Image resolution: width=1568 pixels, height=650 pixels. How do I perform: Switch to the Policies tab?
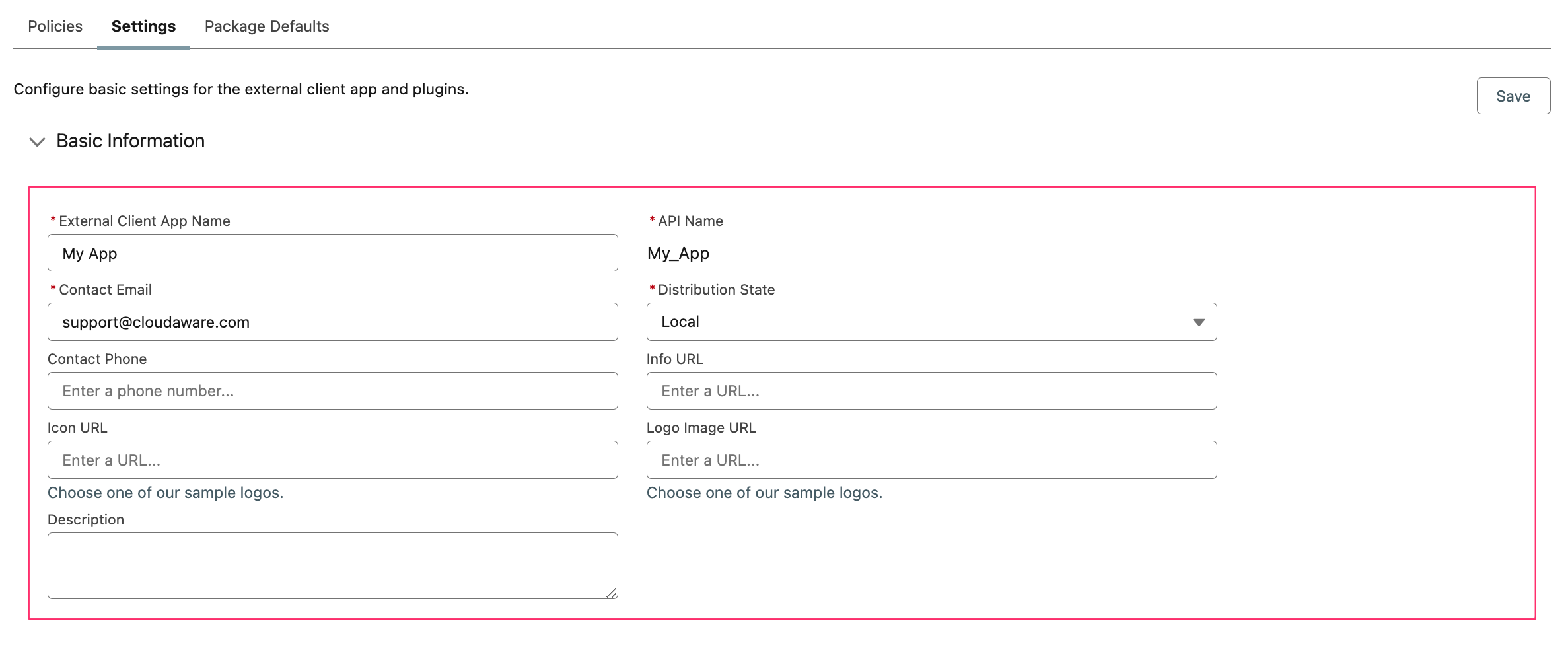[54, 26]
